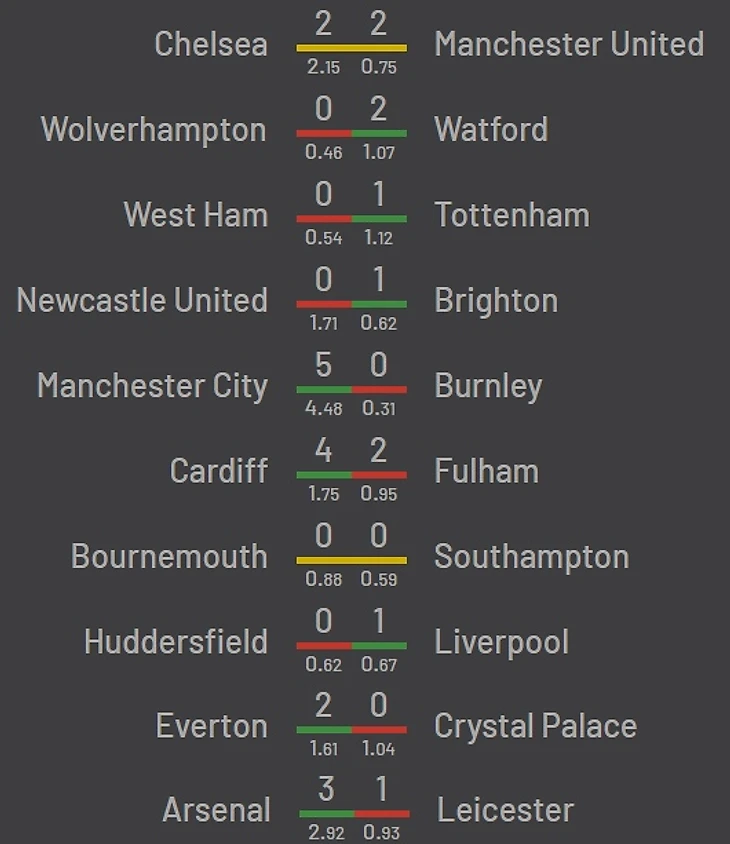The height and width of the screenshot is (844, 730).
Task: Go to Tottenham team page
Action: pos(511,215)
